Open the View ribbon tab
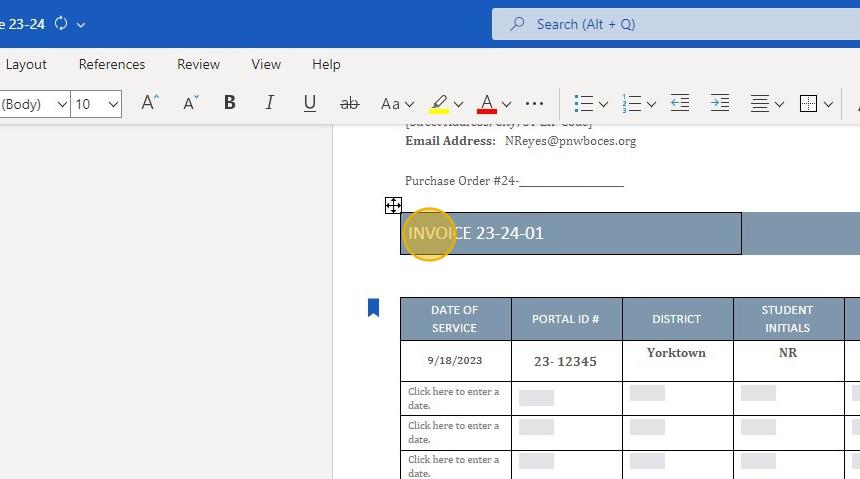This screenshot has height=479, width=860. click(266, 64)
